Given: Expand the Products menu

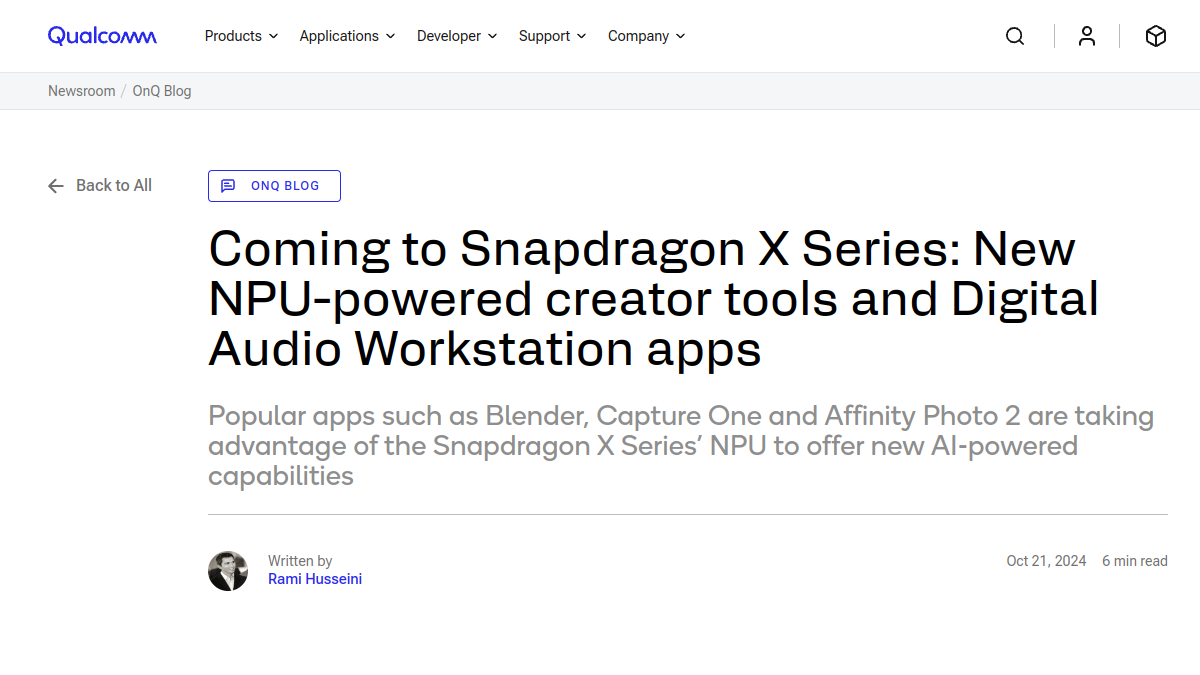Looking at the screenshot, I should (241, 36).
